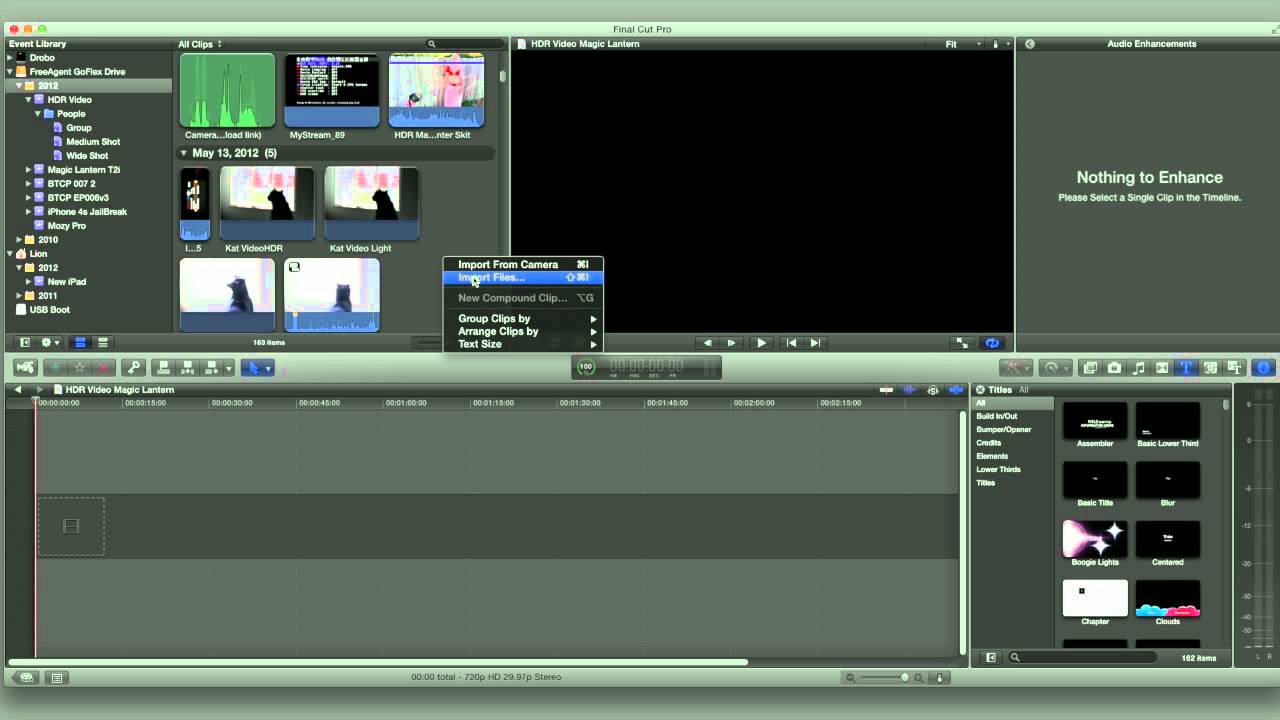
Task: Show the Music and Sound Browser
Action: coord(1138,368)
